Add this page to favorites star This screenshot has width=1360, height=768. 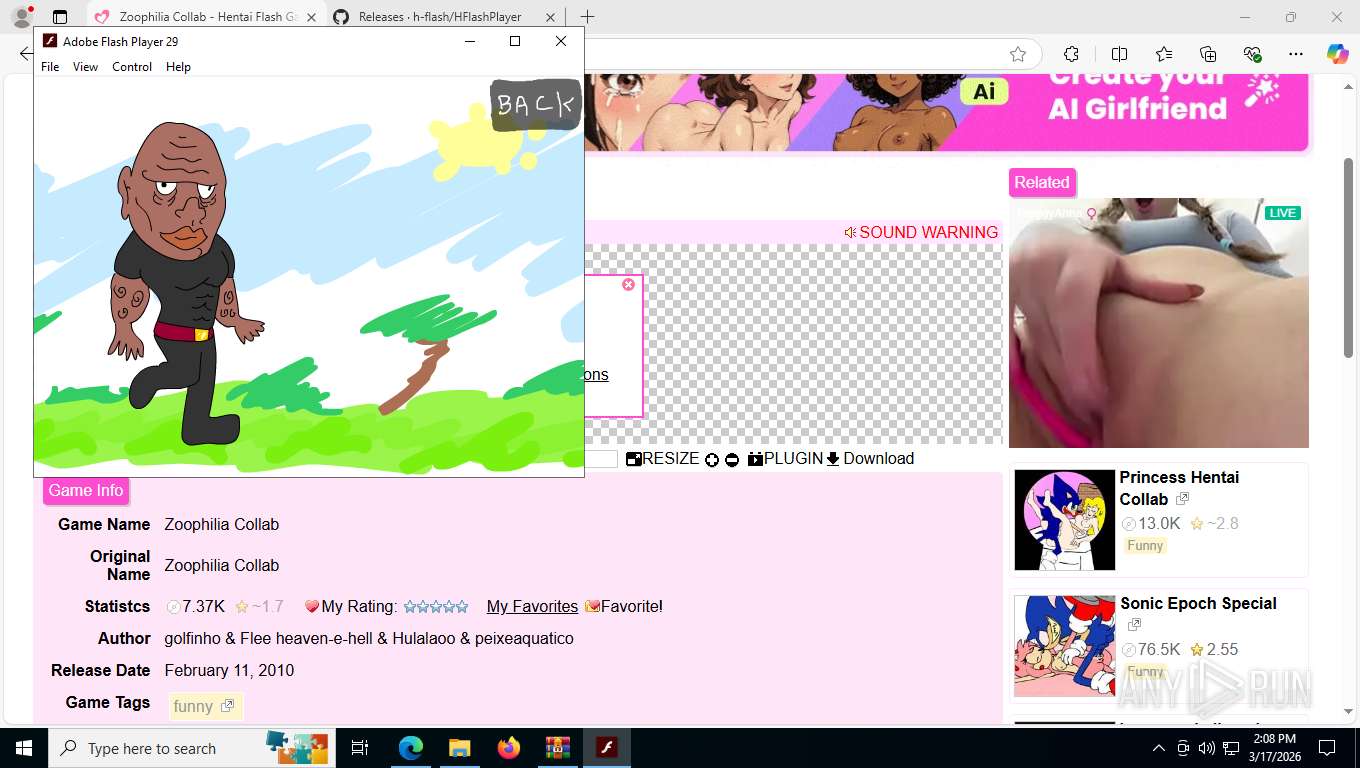coord(1018,54)
